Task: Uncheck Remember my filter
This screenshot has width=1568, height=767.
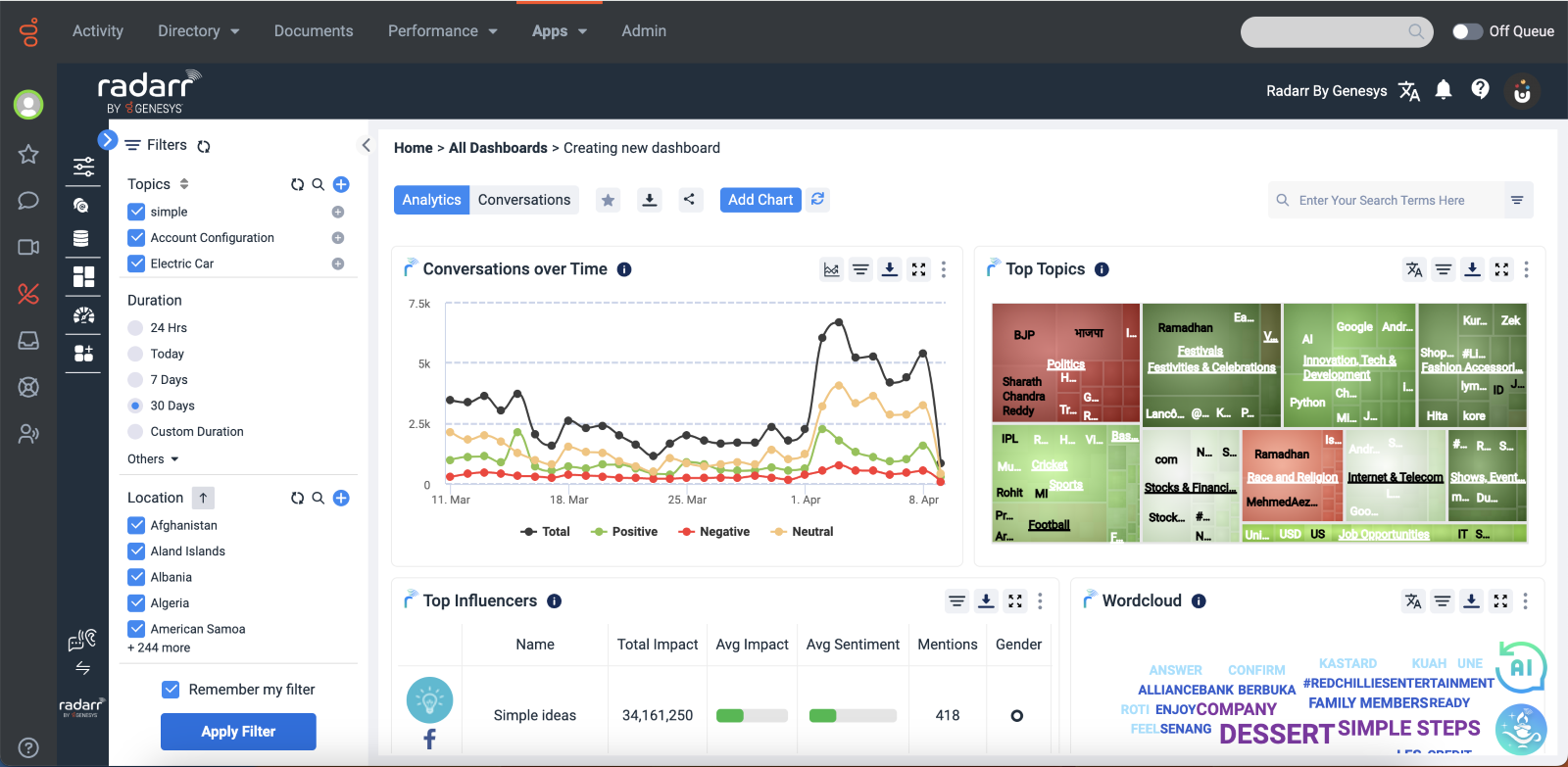Action: [x=171, y=690]
